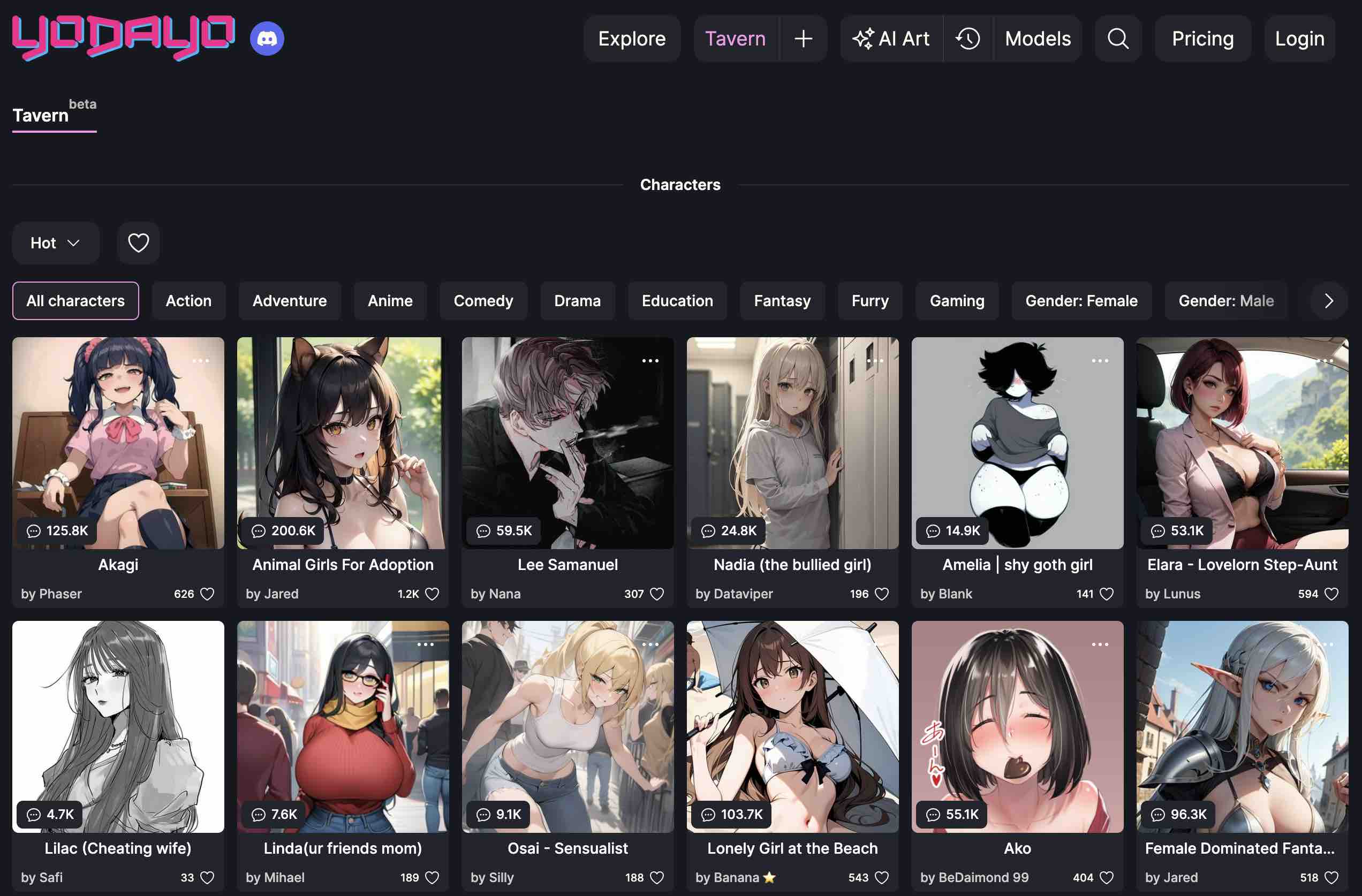
Task: Click the Login button
Action: click(1299, 39)
